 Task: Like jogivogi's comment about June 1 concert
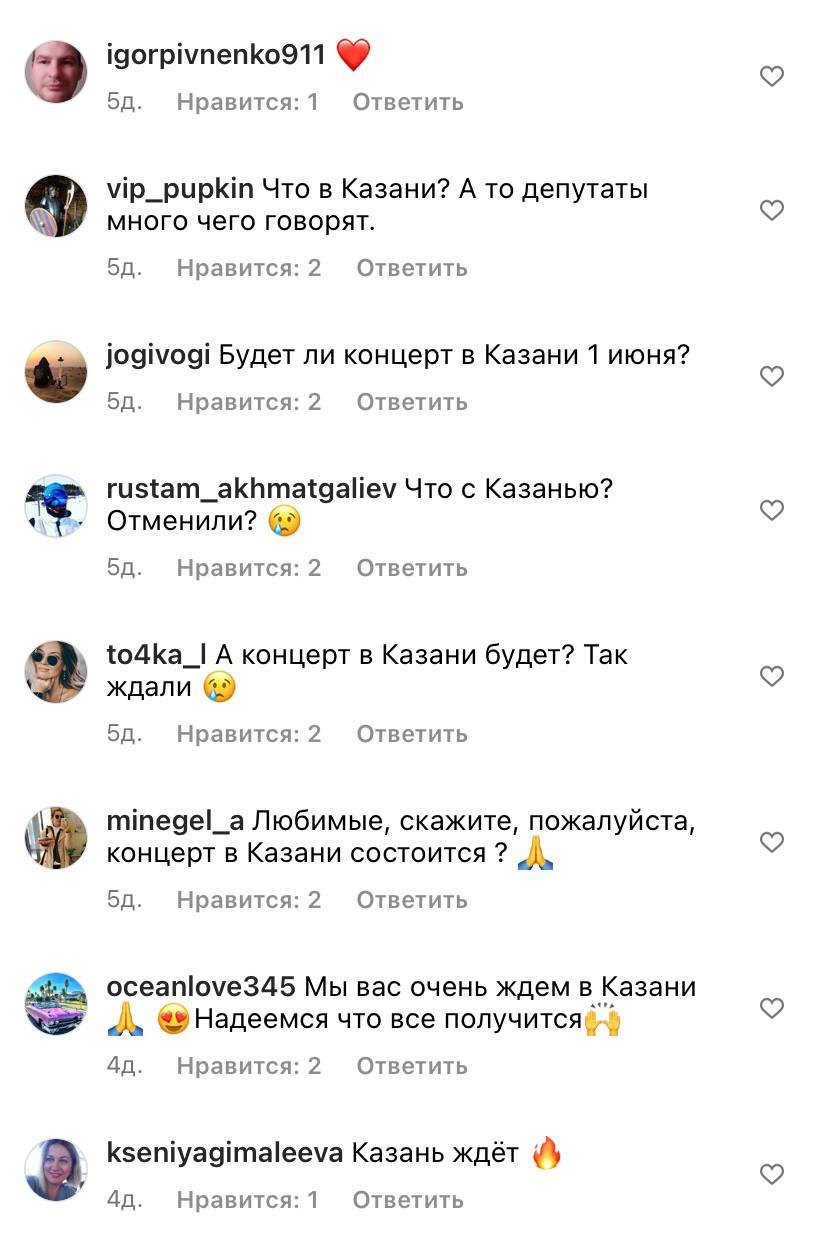[x=772, y=377]
